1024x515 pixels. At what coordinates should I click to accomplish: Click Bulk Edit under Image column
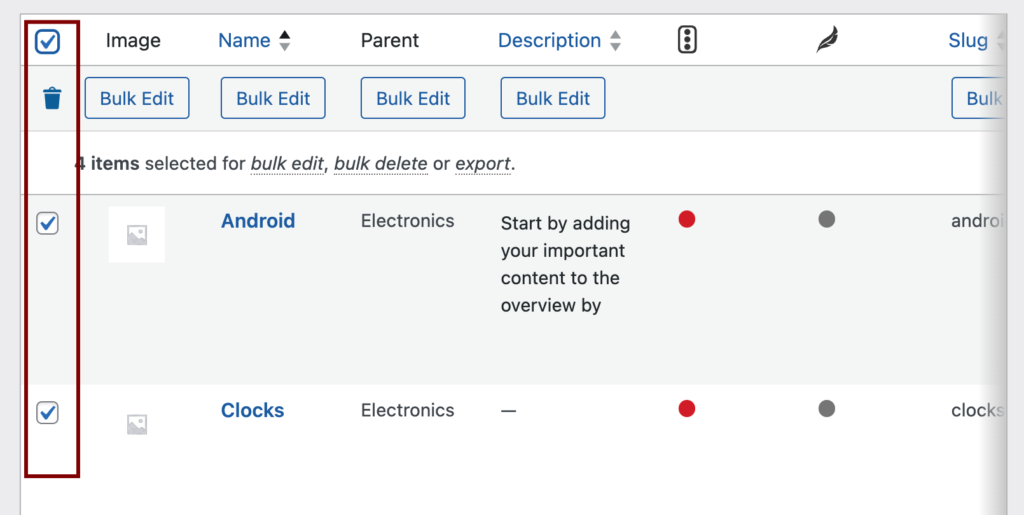click(x=137, y=98)
